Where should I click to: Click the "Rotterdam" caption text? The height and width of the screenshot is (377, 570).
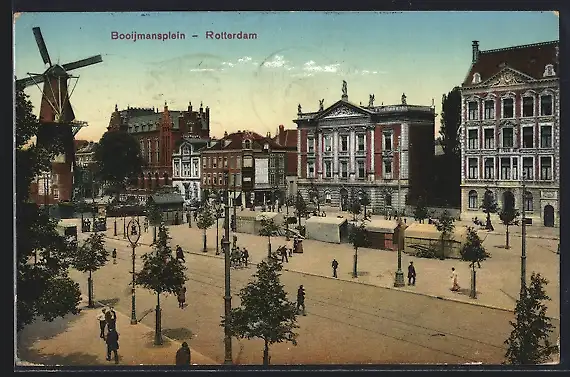(x=231, y=35)
